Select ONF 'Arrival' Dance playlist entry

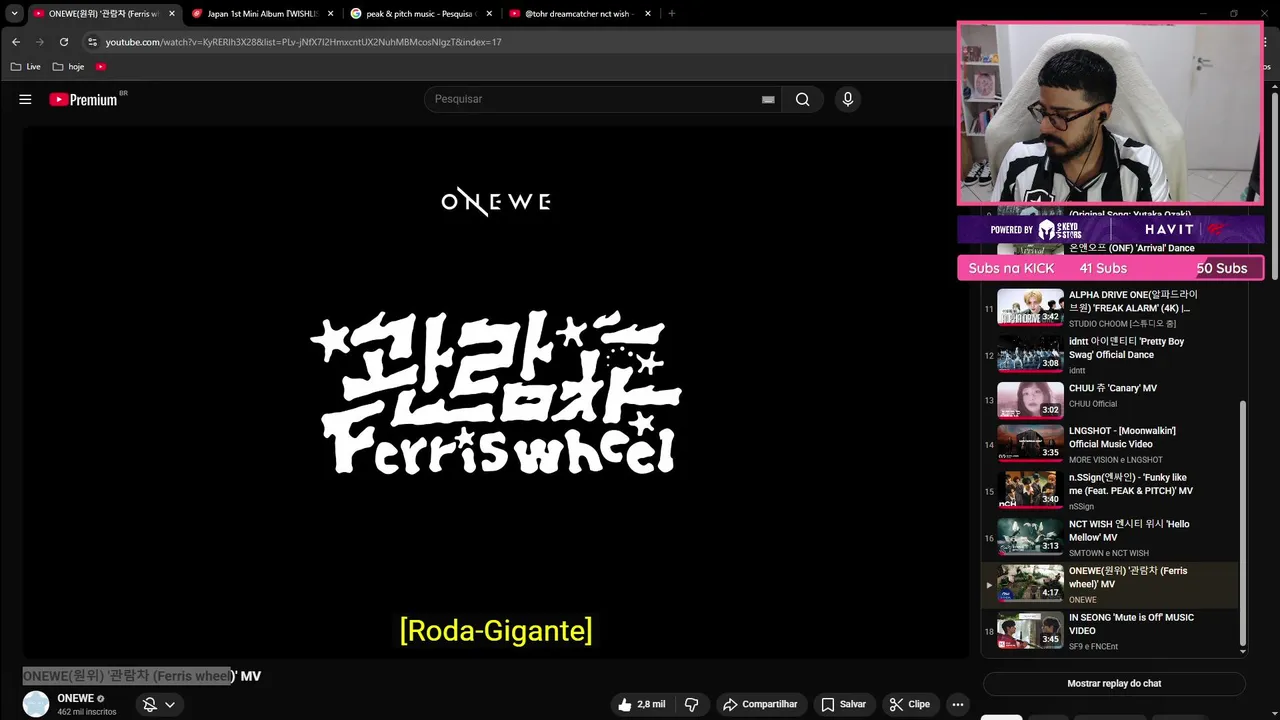[x=1131, y=248]
